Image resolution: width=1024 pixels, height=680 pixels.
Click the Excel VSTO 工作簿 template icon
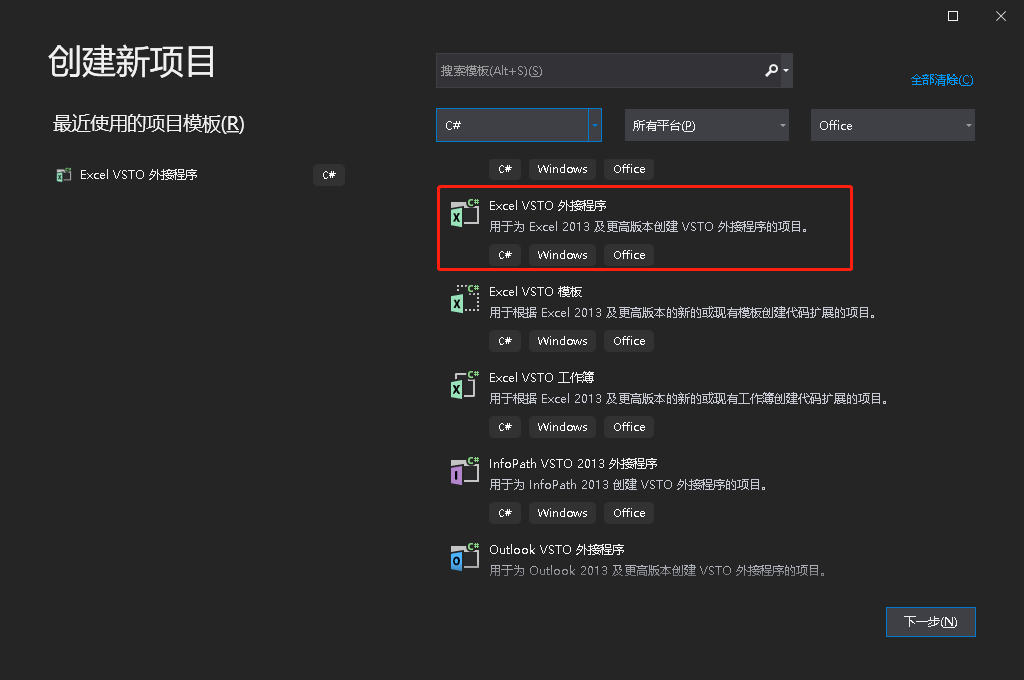(464, 385)
